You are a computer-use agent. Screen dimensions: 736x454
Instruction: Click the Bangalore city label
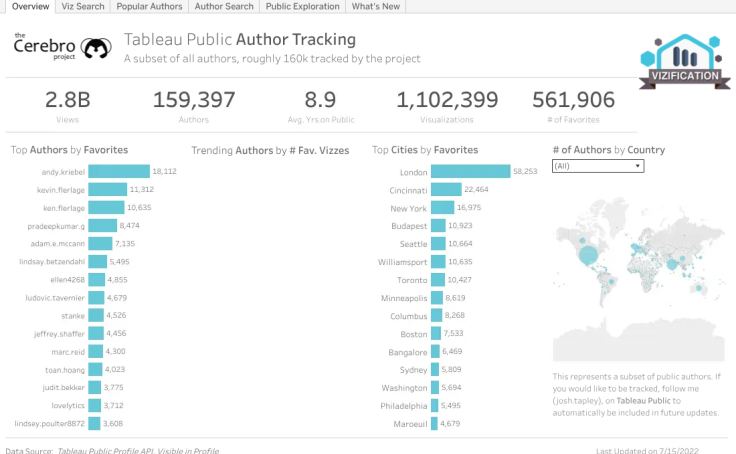point(407,352)
